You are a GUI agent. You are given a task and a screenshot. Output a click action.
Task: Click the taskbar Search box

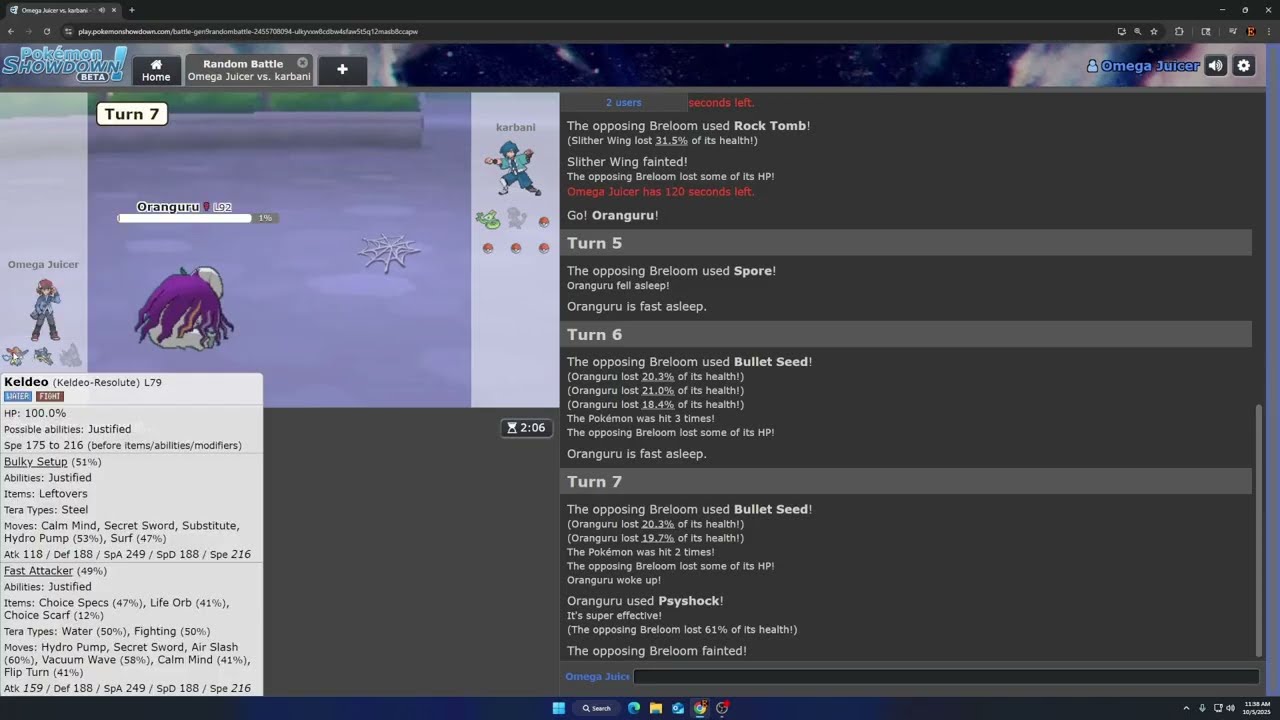coord(597,708)
